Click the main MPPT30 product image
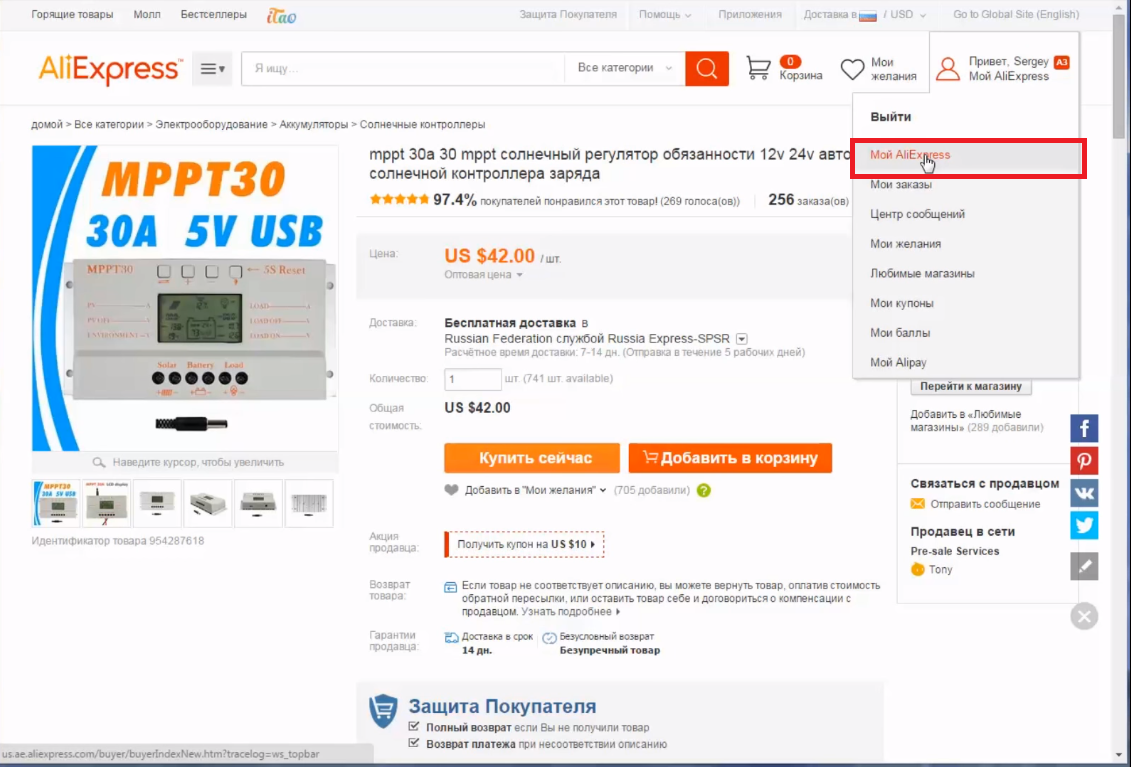 tap(185, 298)
